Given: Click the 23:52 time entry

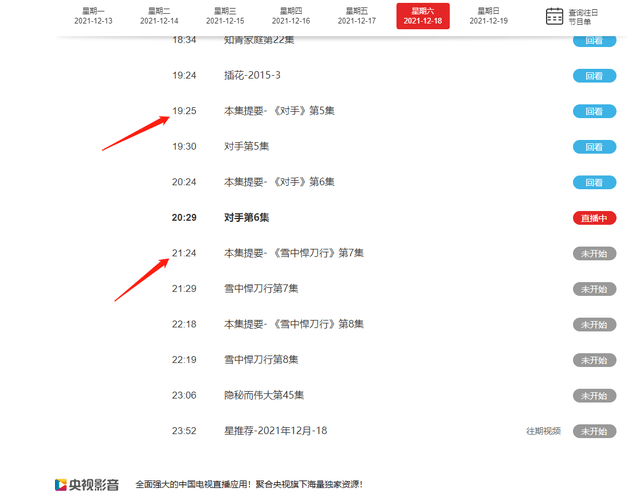Looking at the screenshot, I should click(184, 431).
